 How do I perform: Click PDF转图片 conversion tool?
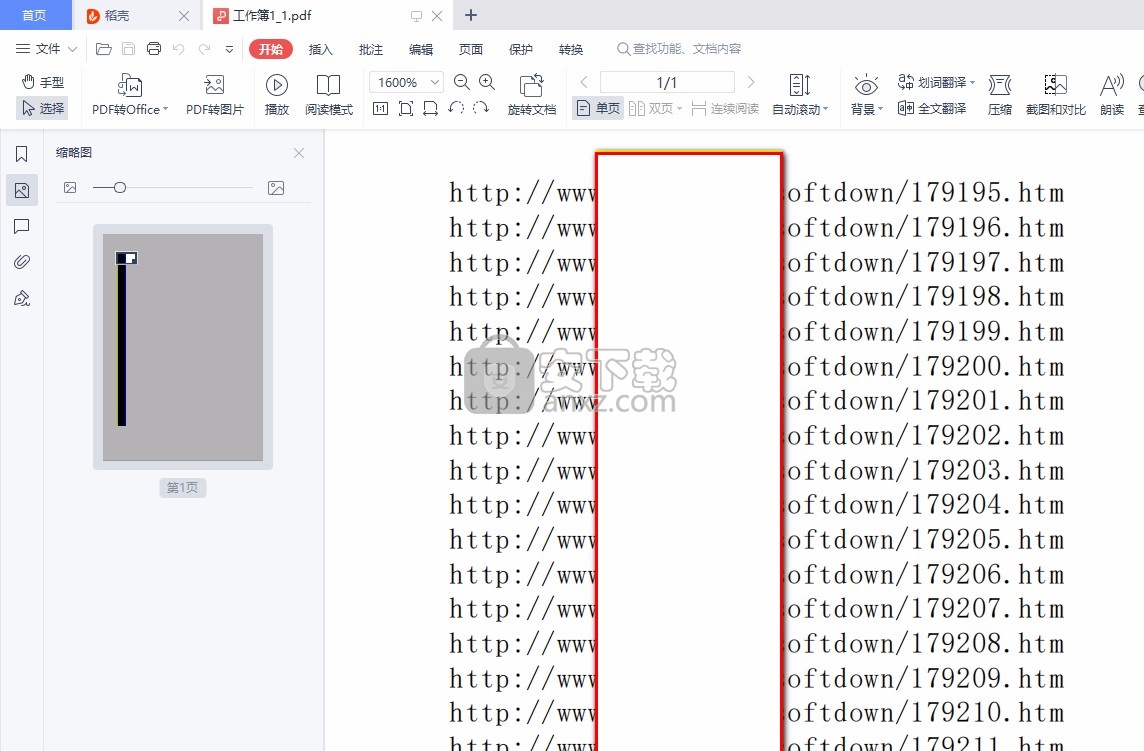click(x=214, y=95)
